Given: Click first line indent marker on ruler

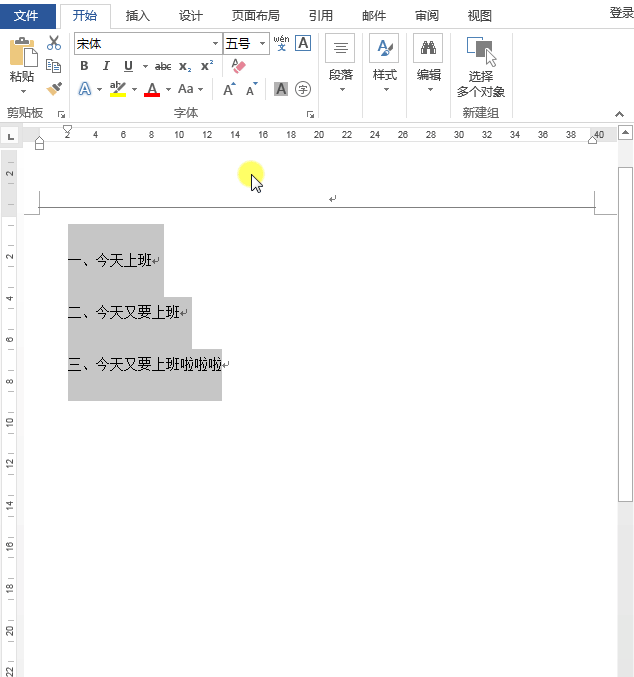Looking at the screenshot, I should [67, 129].
